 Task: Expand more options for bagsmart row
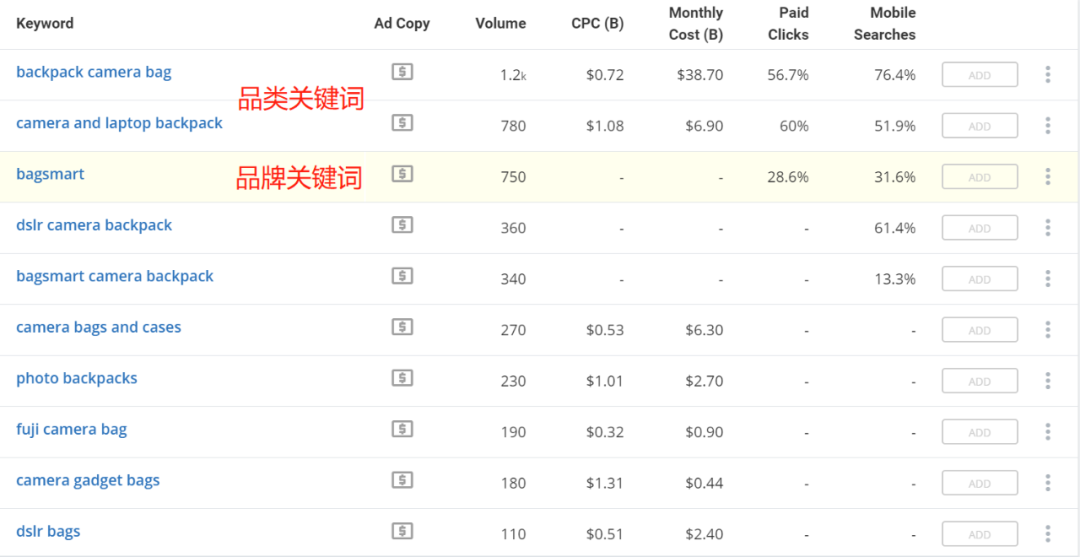pyautogui.click(x=1048, y=177)
